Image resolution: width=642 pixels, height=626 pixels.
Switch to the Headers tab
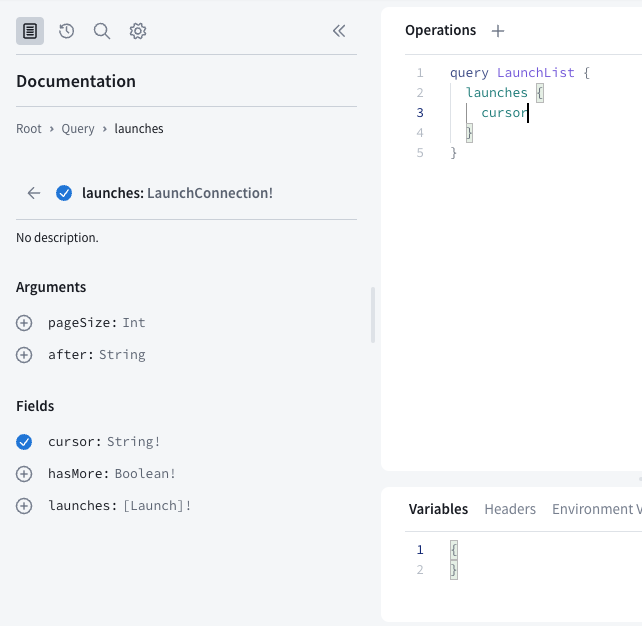510,509
